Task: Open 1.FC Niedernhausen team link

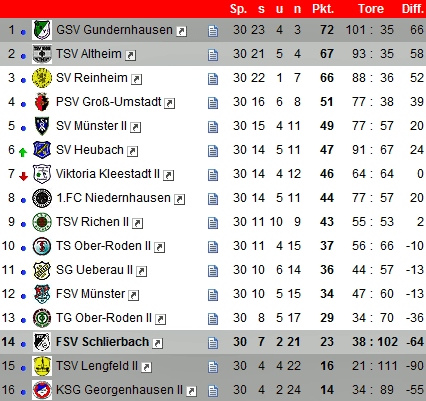Action: tap(113, 198)
